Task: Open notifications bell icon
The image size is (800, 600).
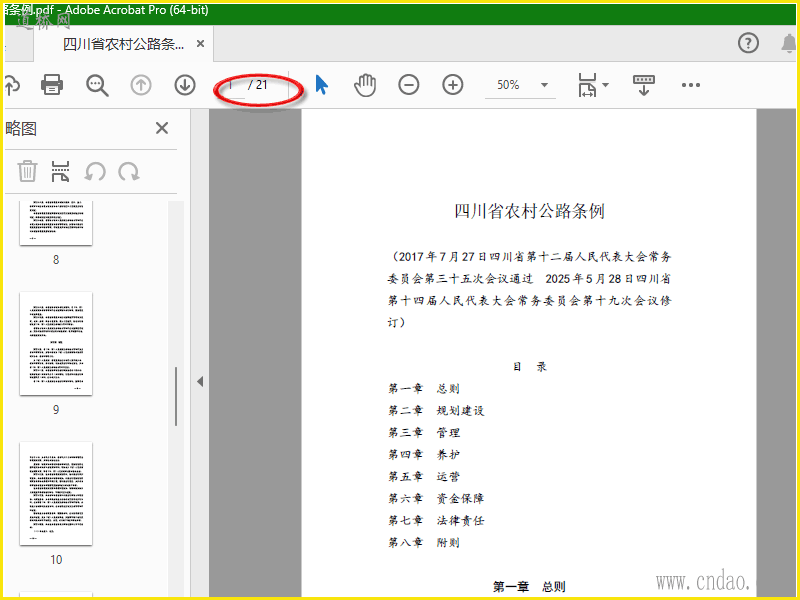Action: click(789, 43)
